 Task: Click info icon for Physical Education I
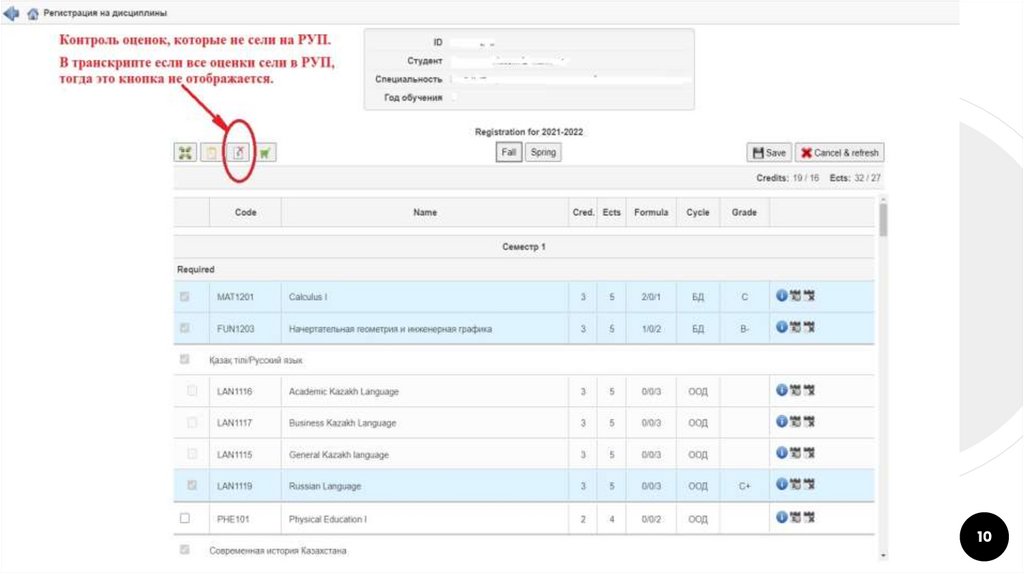(x=782, y=517)
